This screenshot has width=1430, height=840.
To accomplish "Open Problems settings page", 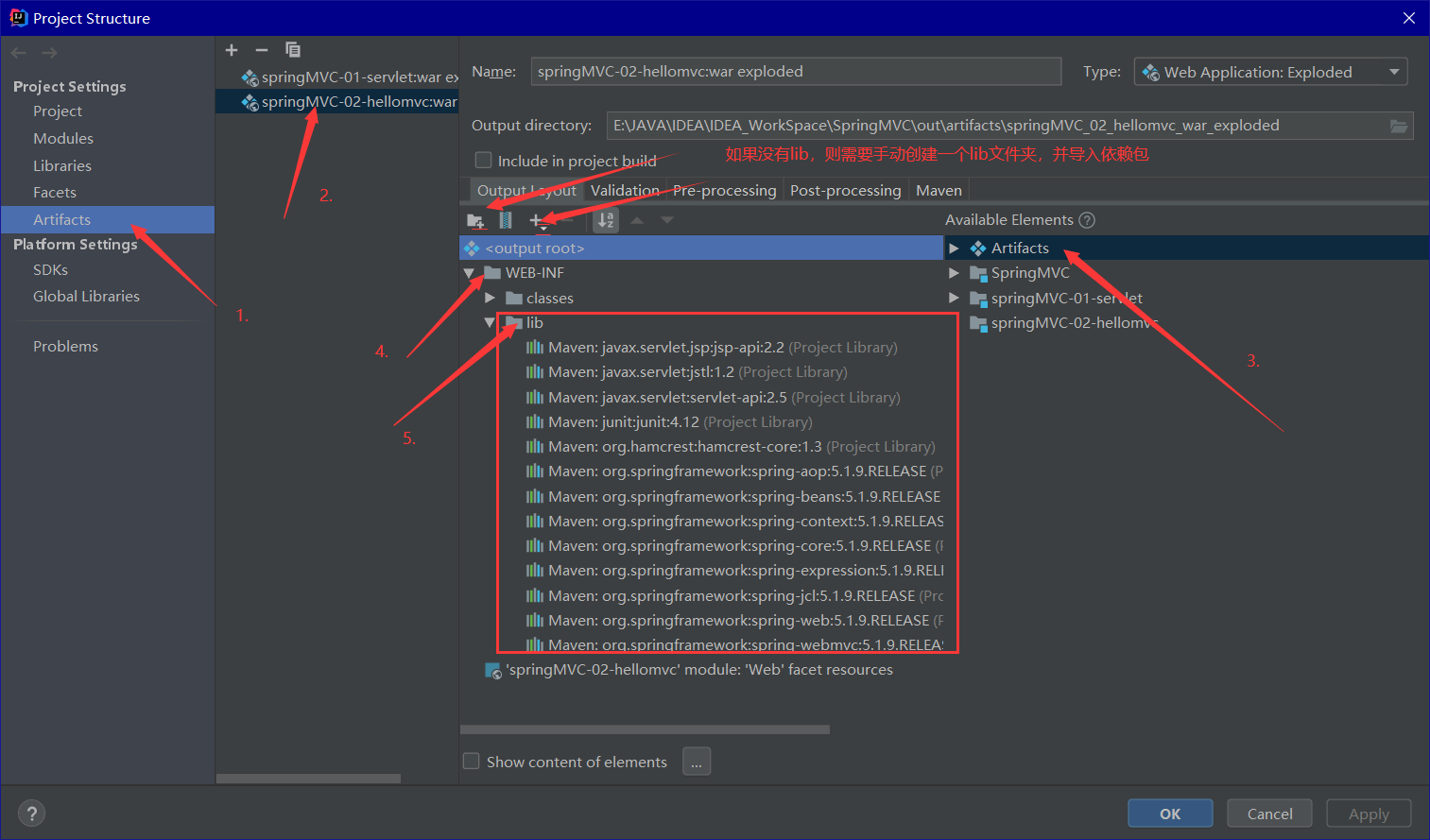I will [65, 347].
